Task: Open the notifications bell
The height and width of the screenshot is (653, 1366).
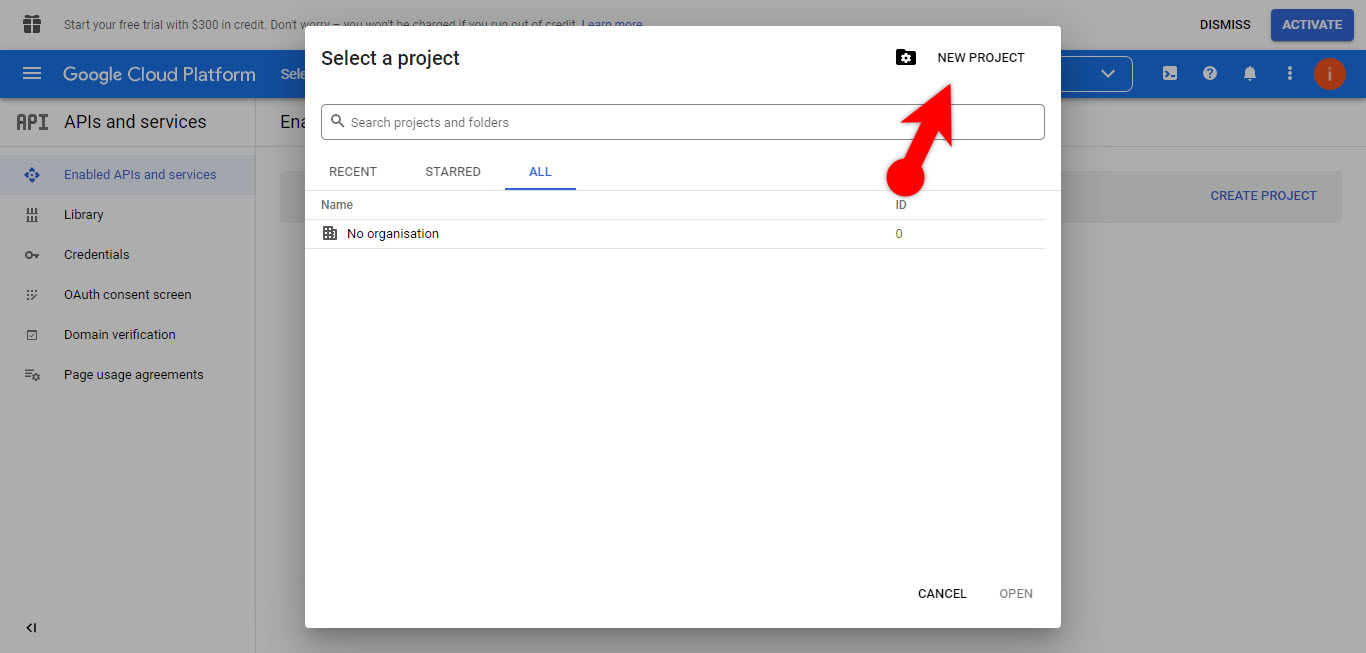Action: (x=1250, y=73)
